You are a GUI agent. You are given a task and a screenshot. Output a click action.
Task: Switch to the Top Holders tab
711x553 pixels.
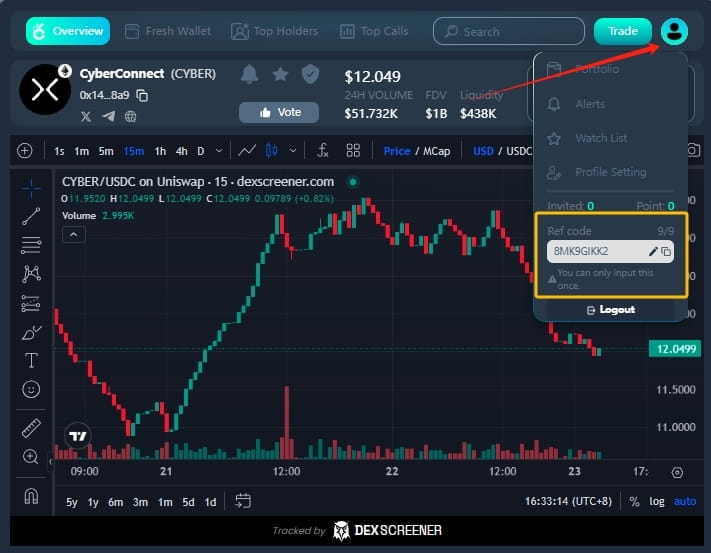click(275, 31)
